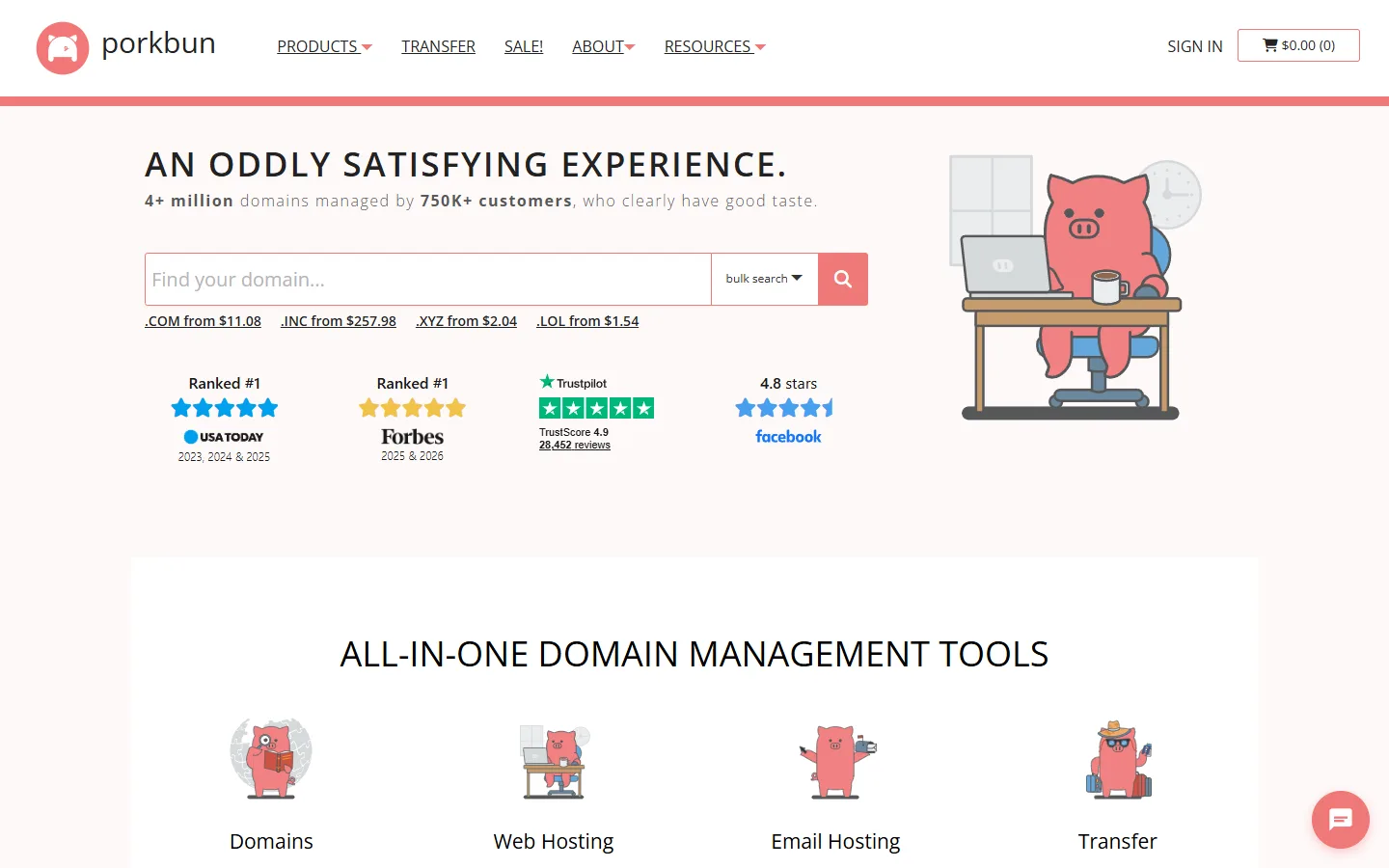Click the Transfer pig with luggage icon
Image resolution: width=1389 pixels, height=868 pixels.
tap(1118, 760)
